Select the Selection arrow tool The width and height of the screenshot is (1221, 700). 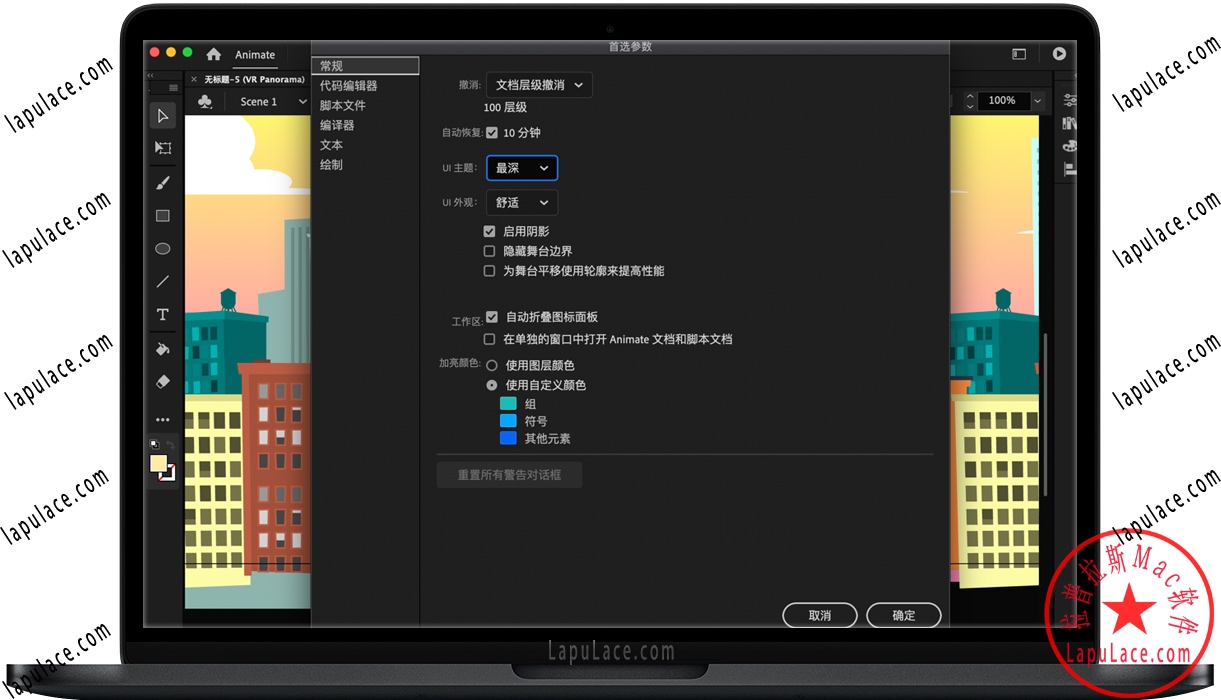point(162,115)
